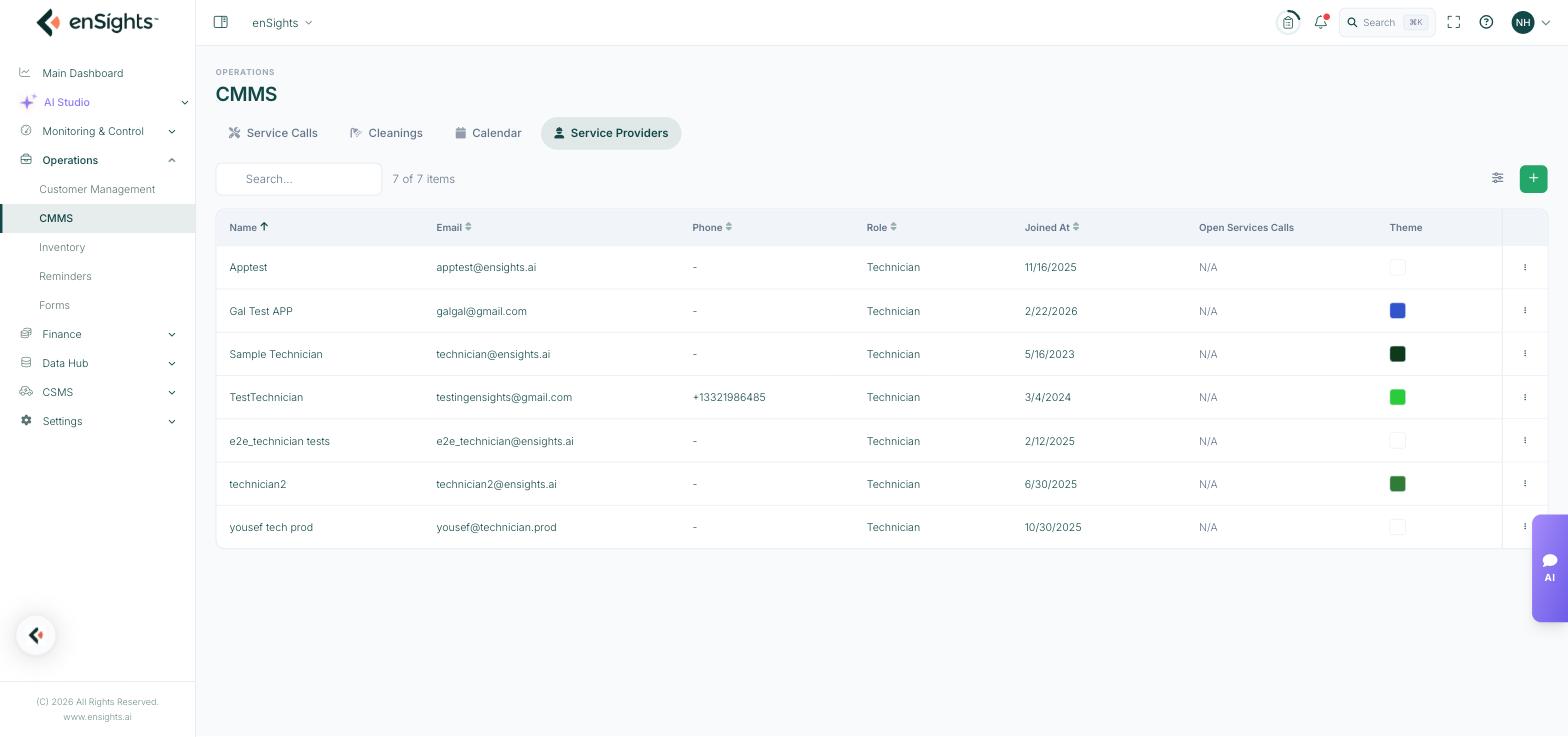Switch to the Service Calls tab

coord(273,133)
